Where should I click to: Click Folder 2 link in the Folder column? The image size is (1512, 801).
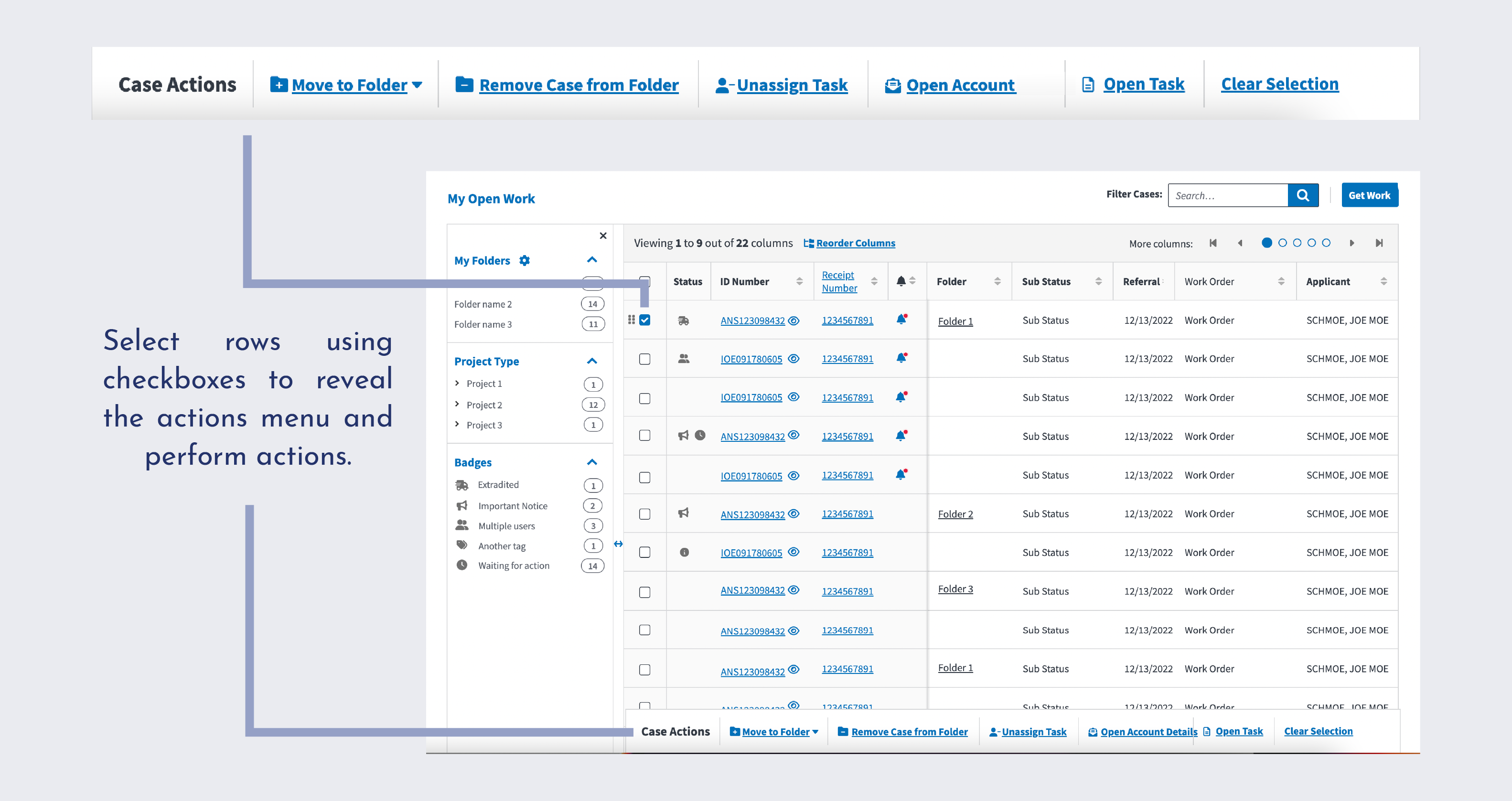[955, 513]
